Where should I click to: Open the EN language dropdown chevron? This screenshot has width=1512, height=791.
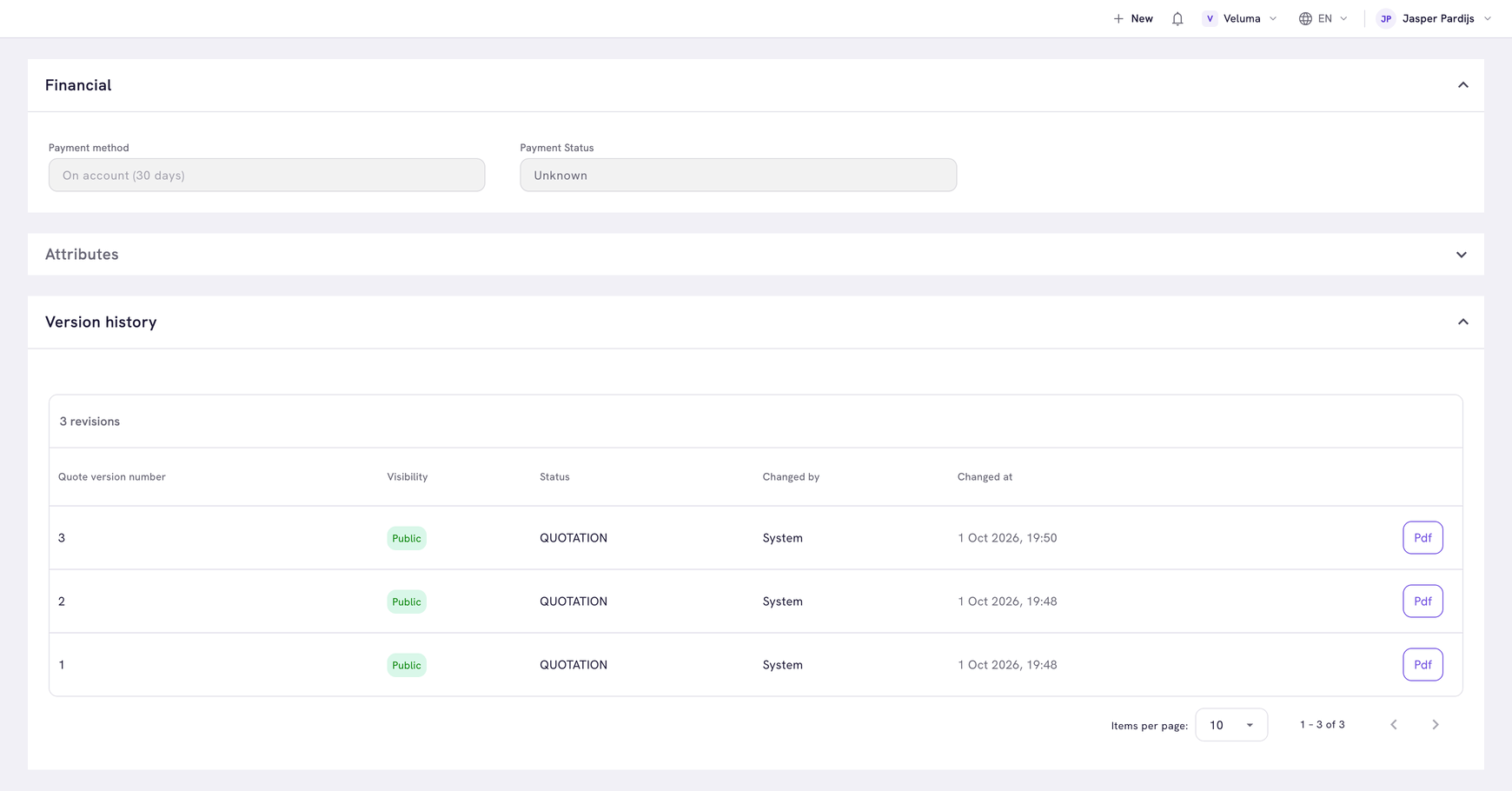coord(1343,18)
